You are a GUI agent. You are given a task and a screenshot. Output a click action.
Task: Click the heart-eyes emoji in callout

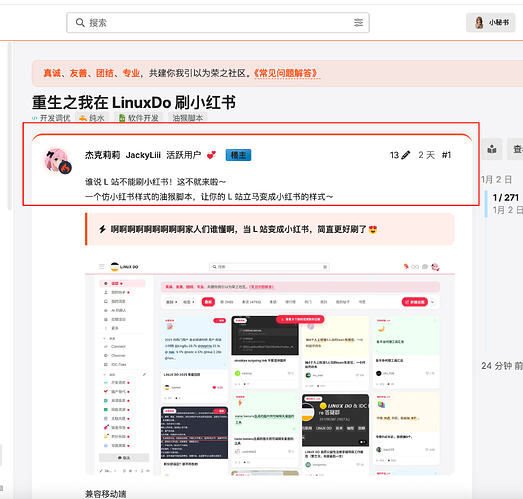tap(373, 229)
